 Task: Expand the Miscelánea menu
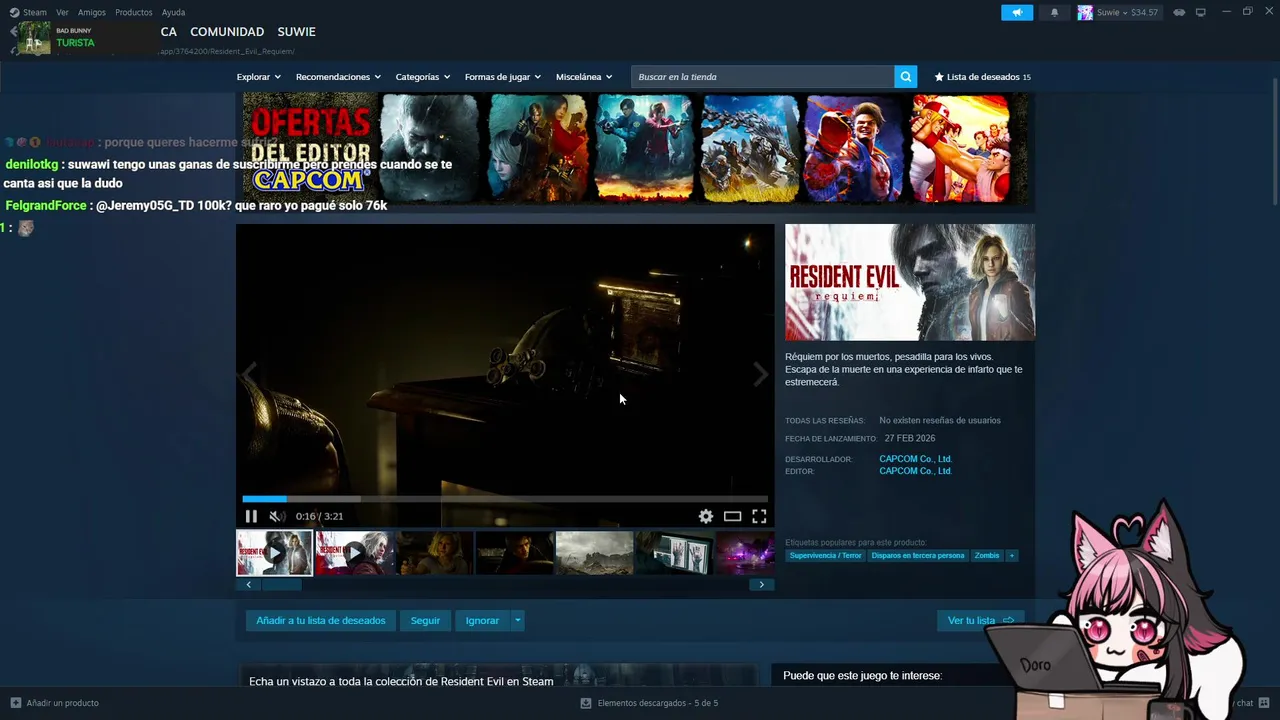point(584,77)
